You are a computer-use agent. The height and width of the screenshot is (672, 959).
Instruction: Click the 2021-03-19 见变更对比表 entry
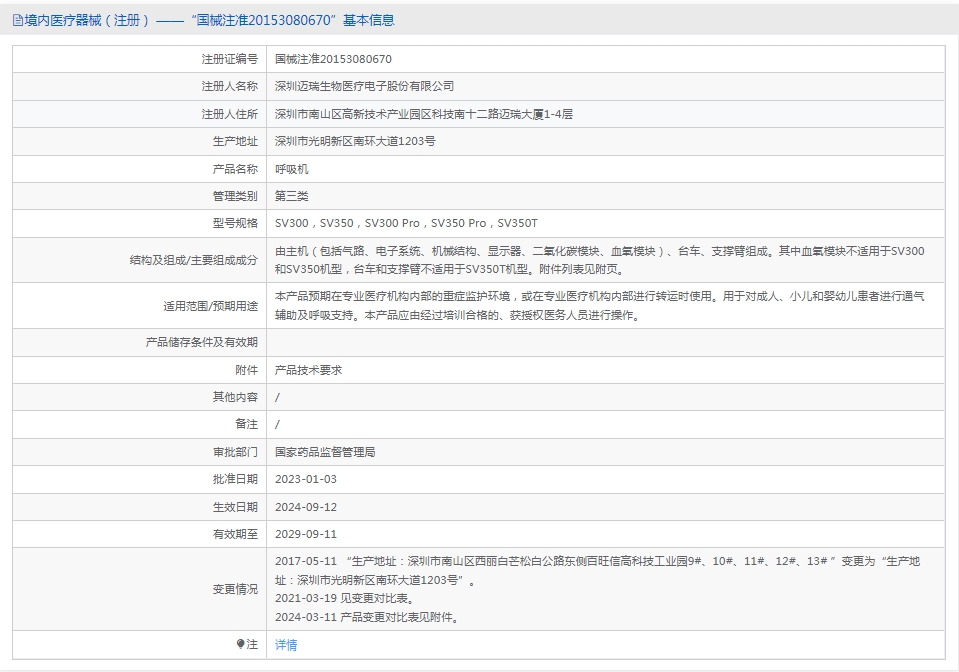pos(346,599)
